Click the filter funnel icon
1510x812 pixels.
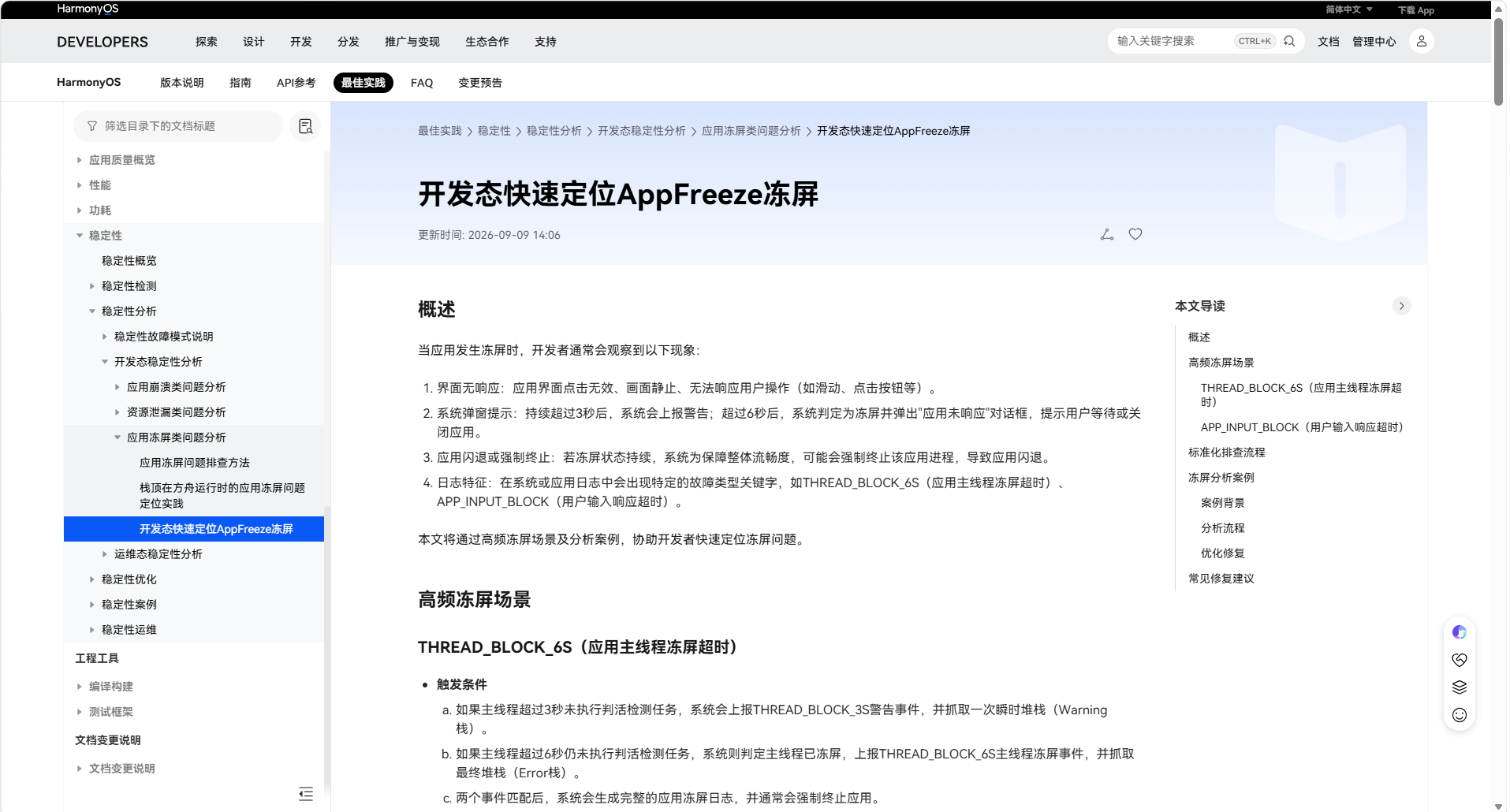tap(92, 126)
